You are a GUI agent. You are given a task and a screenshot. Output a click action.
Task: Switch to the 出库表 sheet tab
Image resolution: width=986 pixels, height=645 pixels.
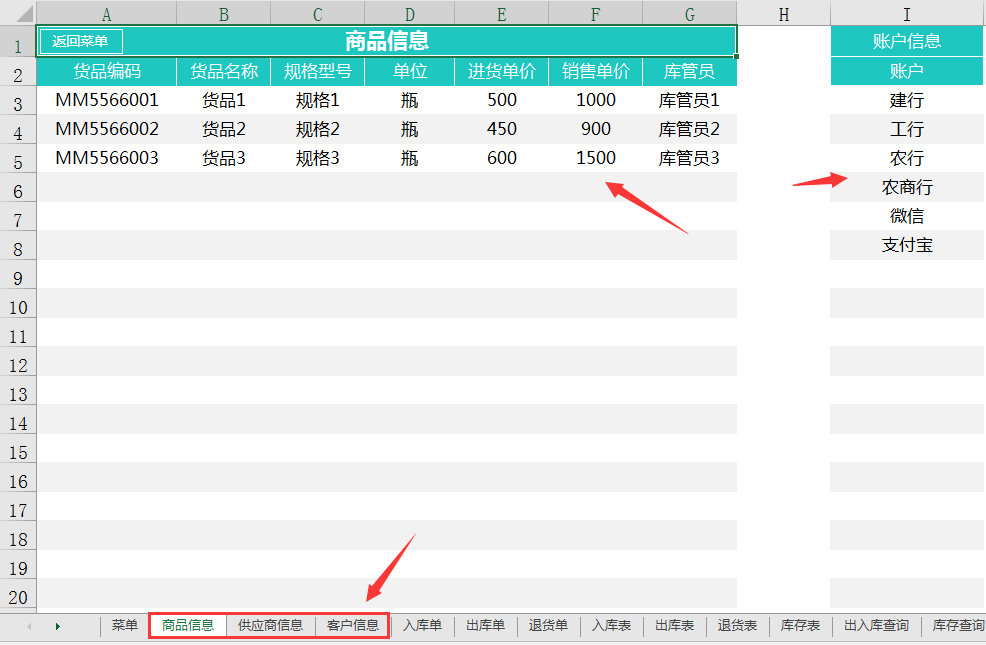[x=674, y=626]
